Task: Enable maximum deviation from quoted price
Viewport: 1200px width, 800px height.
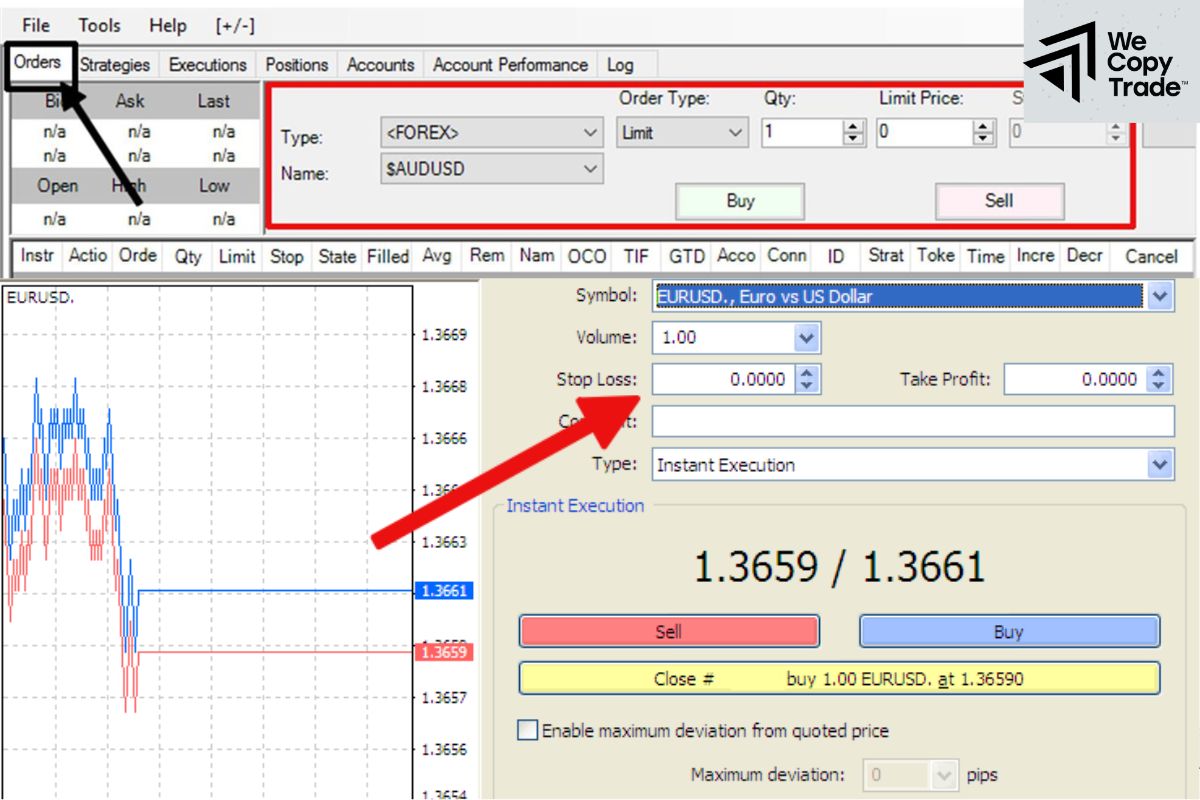Action: pyautogui.click(x=528, y=730)
